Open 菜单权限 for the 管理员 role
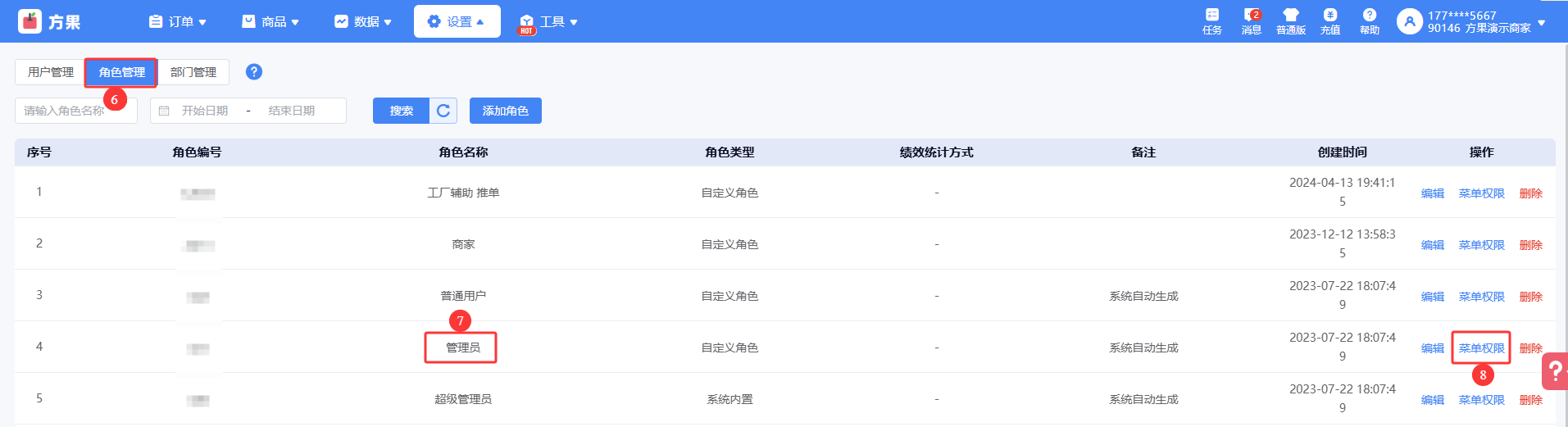Image resolution: width=1568 pixels, height=427 pixels. click(1481, 348)
